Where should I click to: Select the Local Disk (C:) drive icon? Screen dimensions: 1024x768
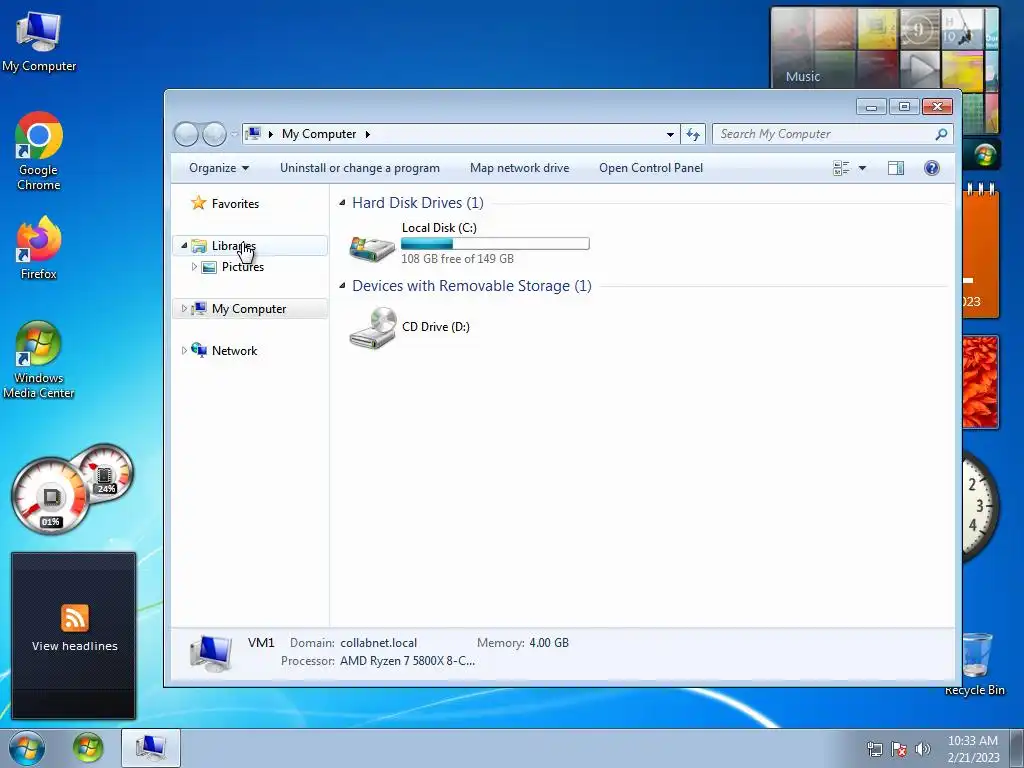pos(372,248)
